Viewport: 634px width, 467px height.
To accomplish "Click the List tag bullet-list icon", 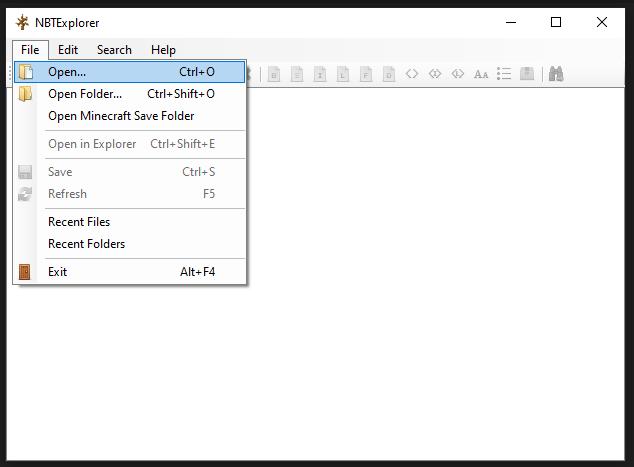I will tap(504, 73).
